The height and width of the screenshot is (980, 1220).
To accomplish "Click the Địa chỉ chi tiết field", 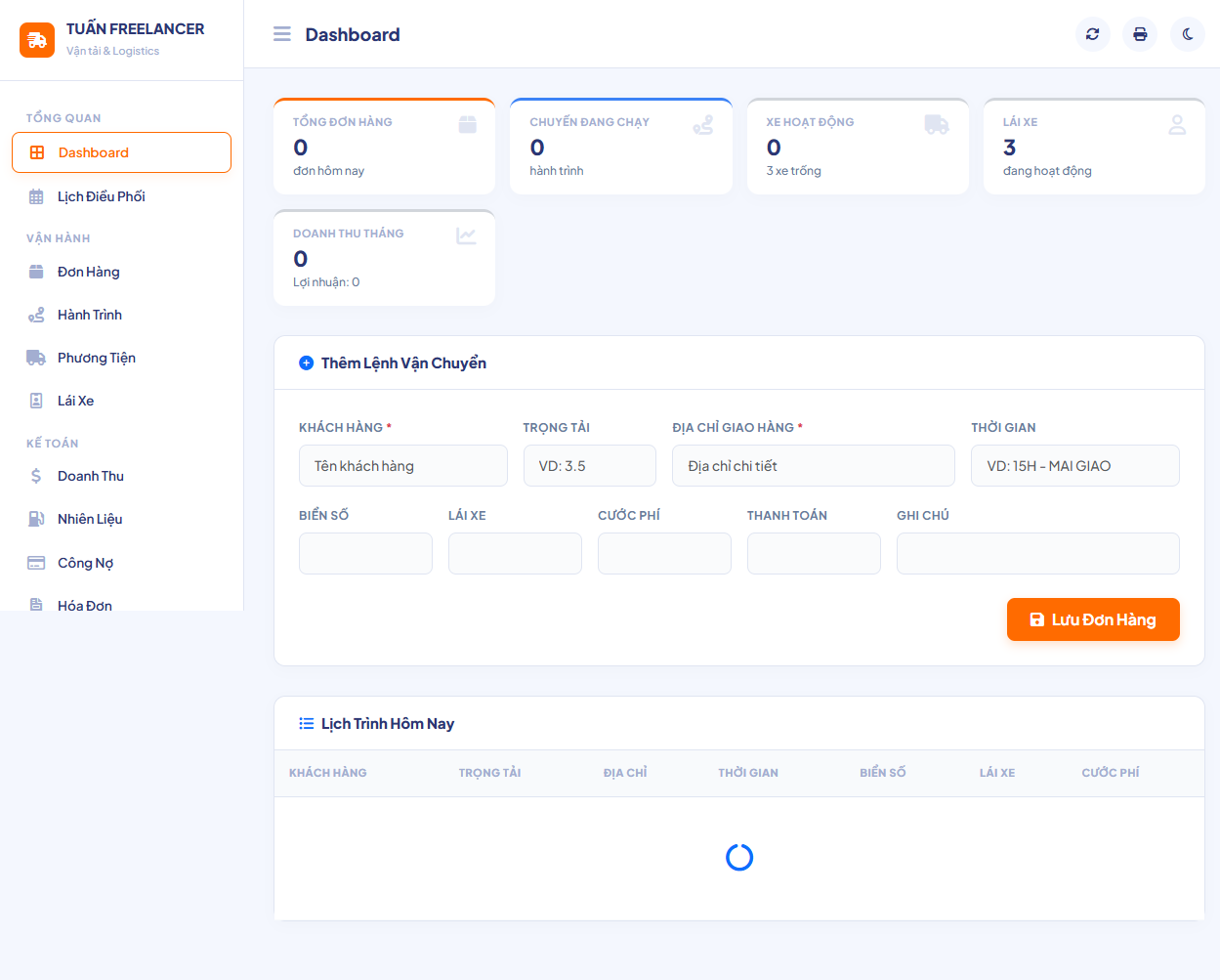I will pyautogui.click(x=814, y=466).
